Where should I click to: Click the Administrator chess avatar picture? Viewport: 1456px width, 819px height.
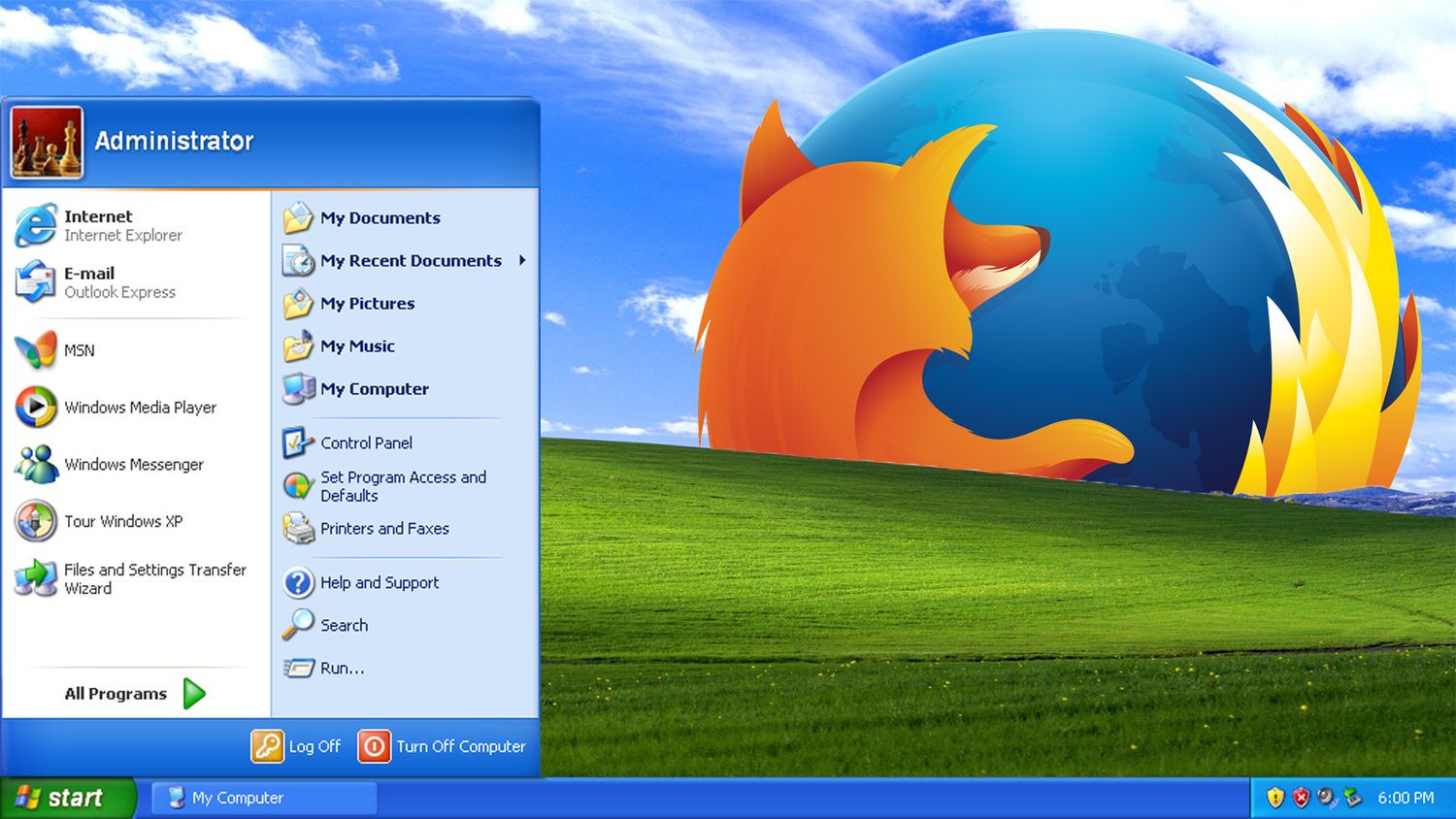click(47, 143)
